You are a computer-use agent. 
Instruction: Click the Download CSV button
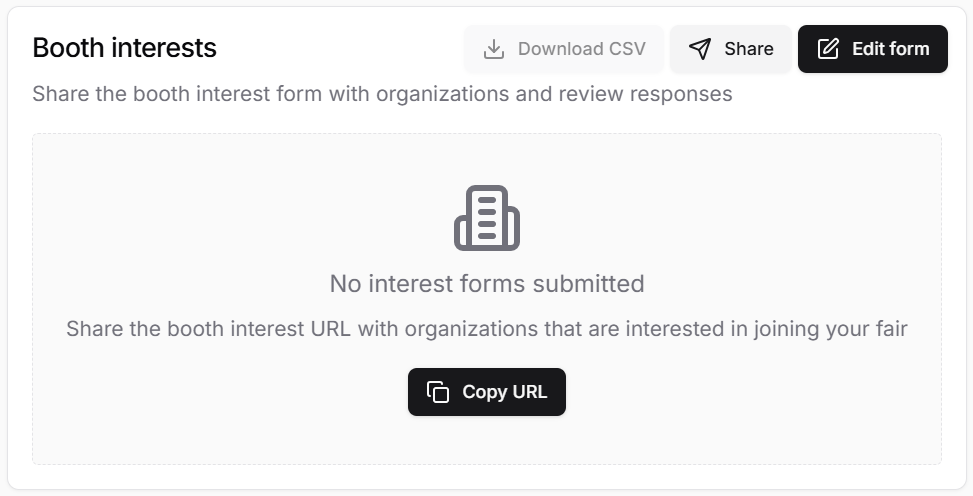coord(563,49)
